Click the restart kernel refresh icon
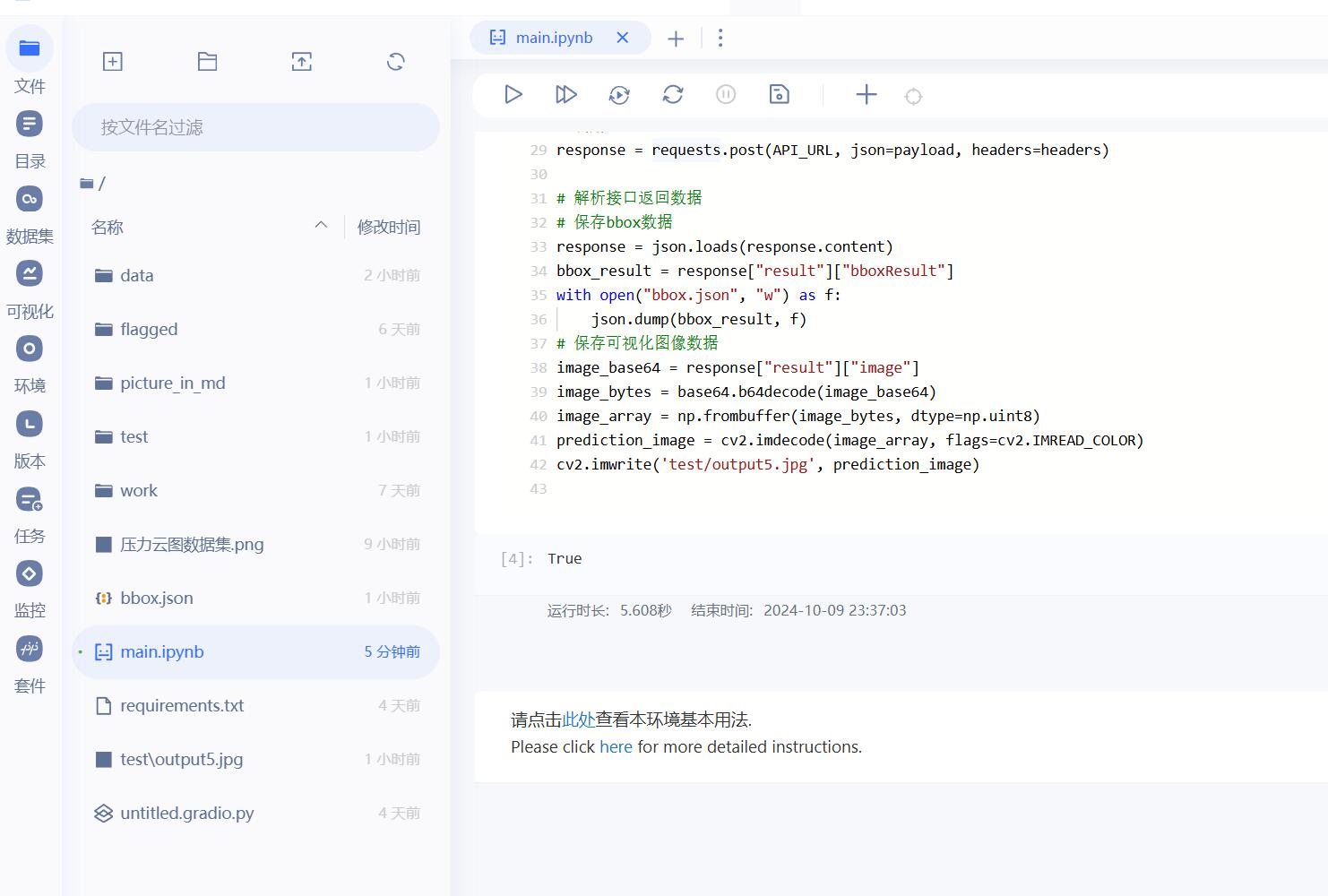The image size is (1328, 896). click(x=673, y=94)
